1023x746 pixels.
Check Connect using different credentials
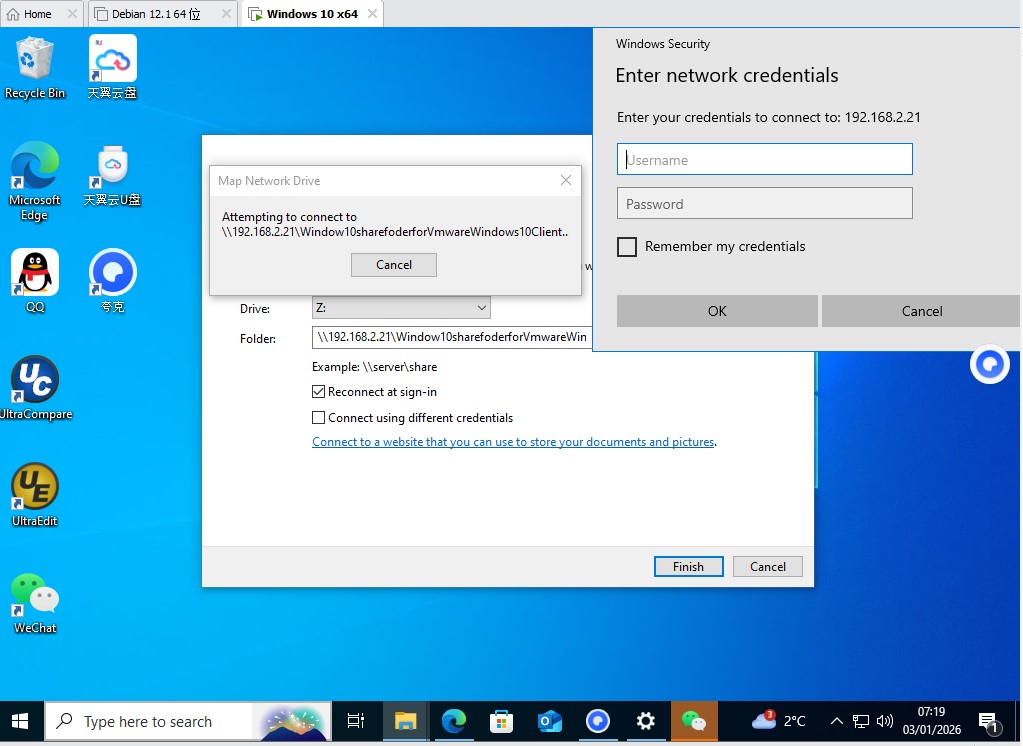tap(319, 418)
